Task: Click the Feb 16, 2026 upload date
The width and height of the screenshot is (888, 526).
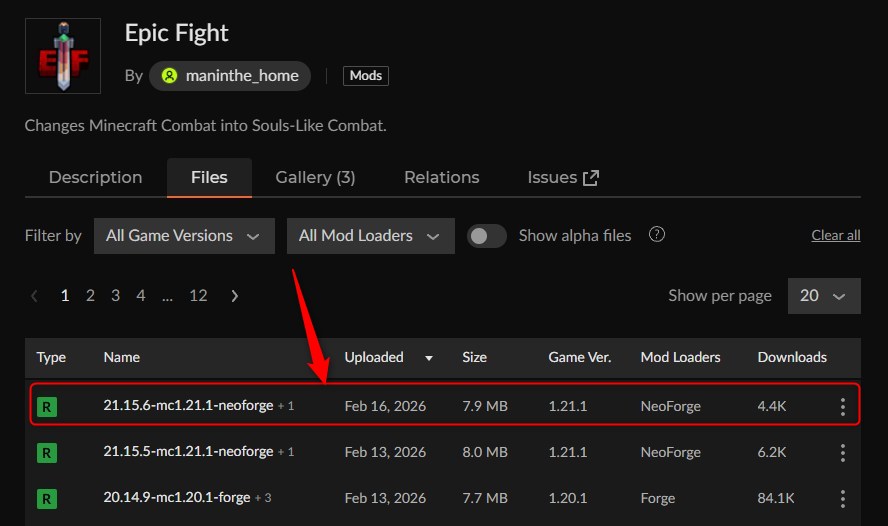Action: click(x=385, y=406)
